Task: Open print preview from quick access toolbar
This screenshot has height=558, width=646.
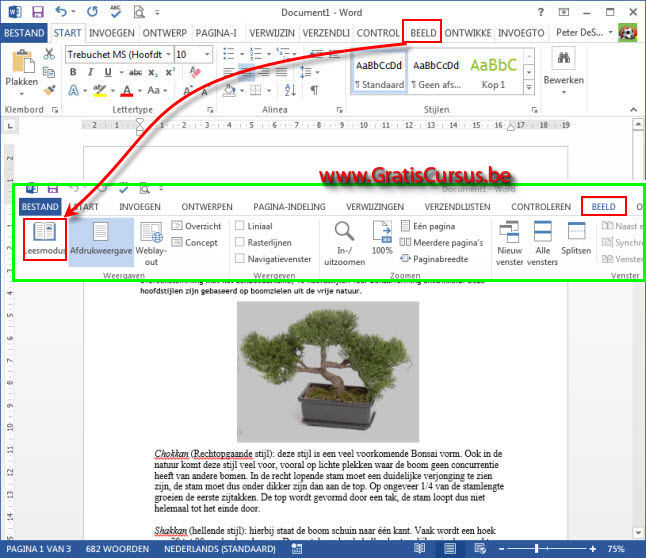Action: 139,12
